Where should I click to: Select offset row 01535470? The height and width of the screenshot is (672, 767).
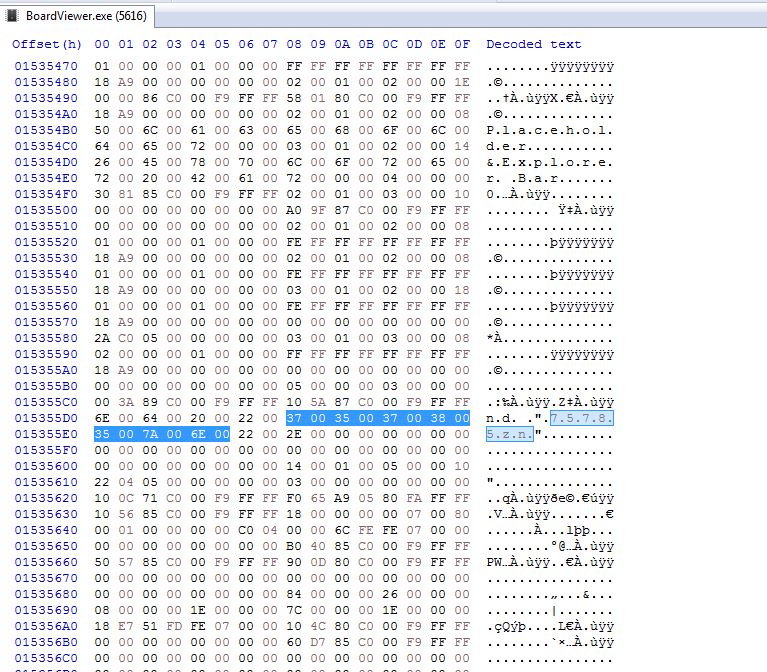click(x=46, y=66)
